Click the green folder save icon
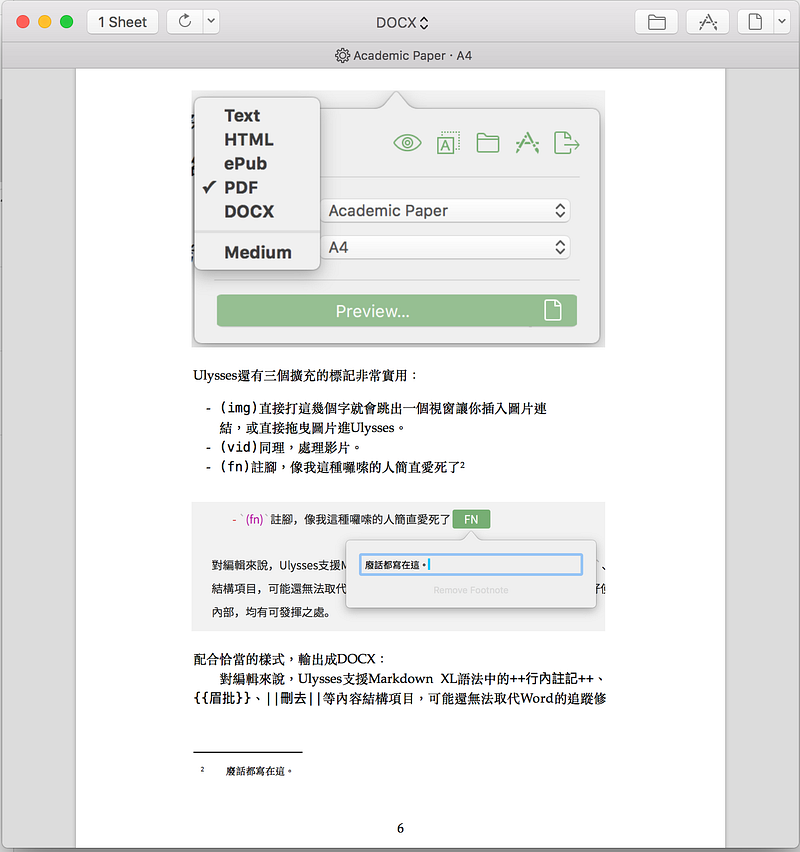This screenshot has height=852, width=800. pyautogui.click(x=488, y=143)
